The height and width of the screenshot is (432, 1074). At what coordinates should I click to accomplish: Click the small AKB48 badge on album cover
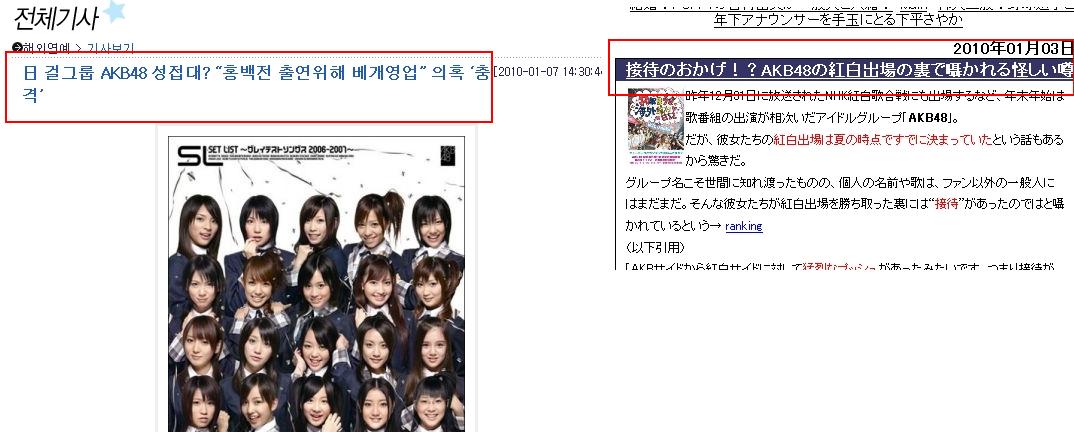(447, 156)
